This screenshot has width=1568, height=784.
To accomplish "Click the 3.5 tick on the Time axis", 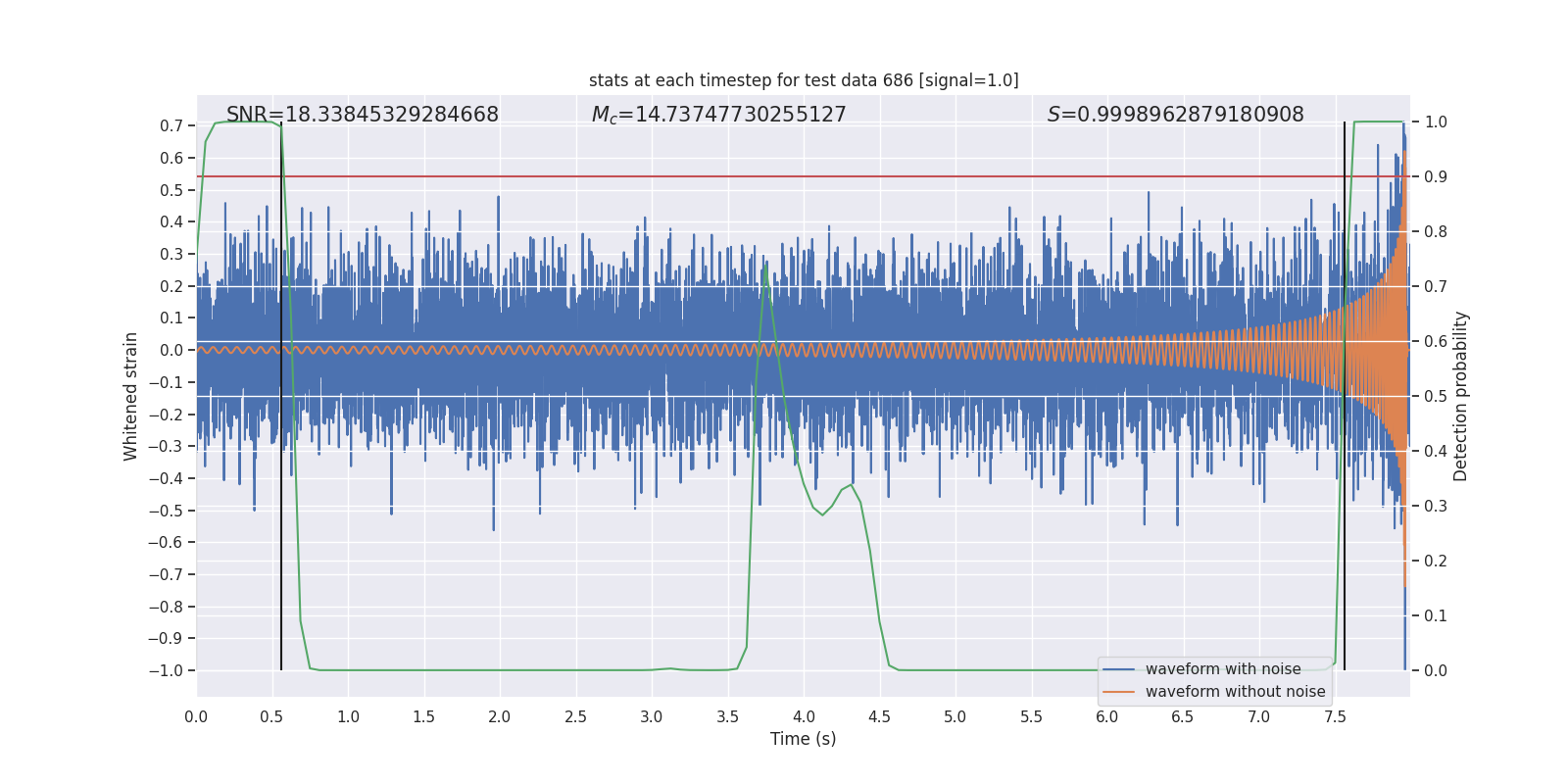I will tap(728, 716).
